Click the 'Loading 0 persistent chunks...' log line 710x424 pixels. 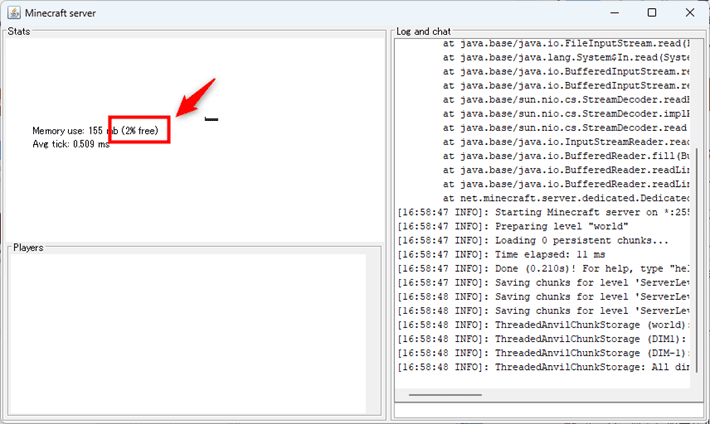click(x=532, y=240)
